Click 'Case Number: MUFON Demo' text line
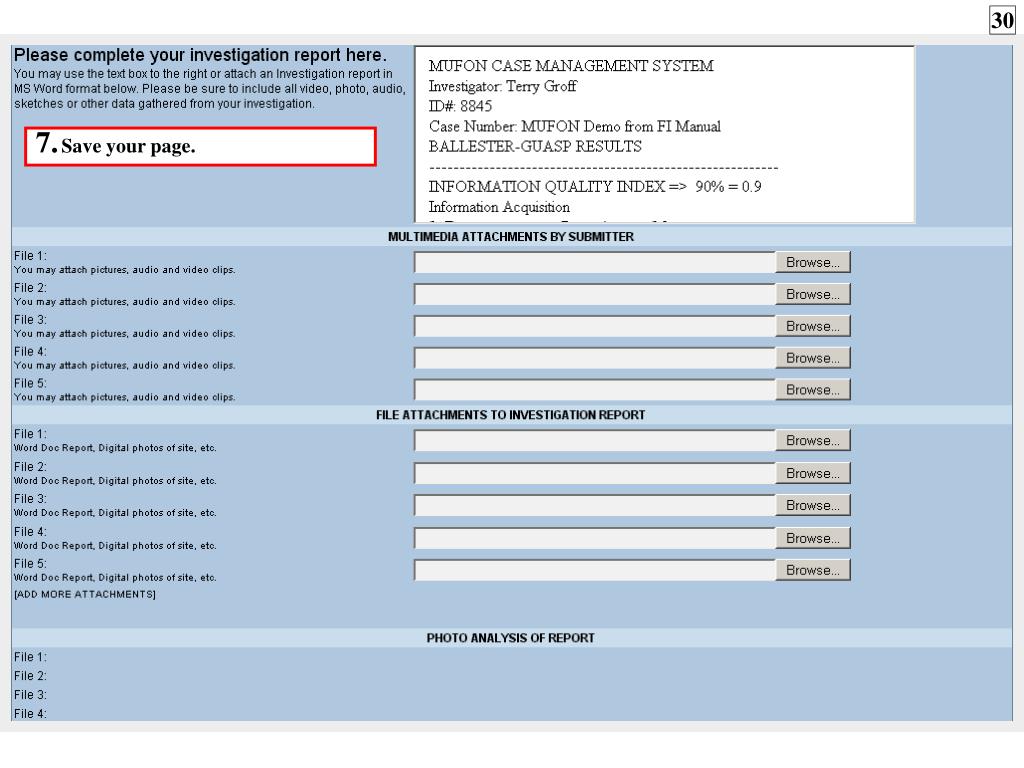Viewport: 1024px width, 768px height. tap(575, 127)
